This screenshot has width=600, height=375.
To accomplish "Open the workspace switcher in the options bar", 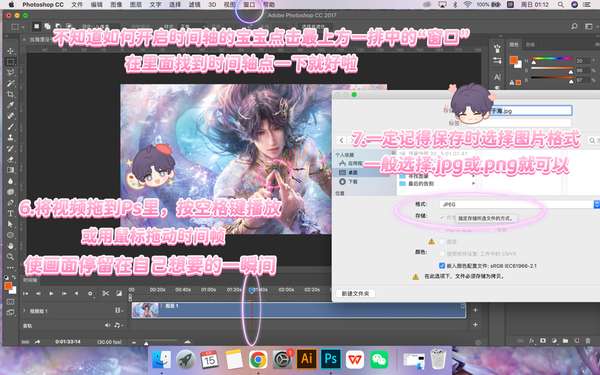I will (x=589, y=27).
